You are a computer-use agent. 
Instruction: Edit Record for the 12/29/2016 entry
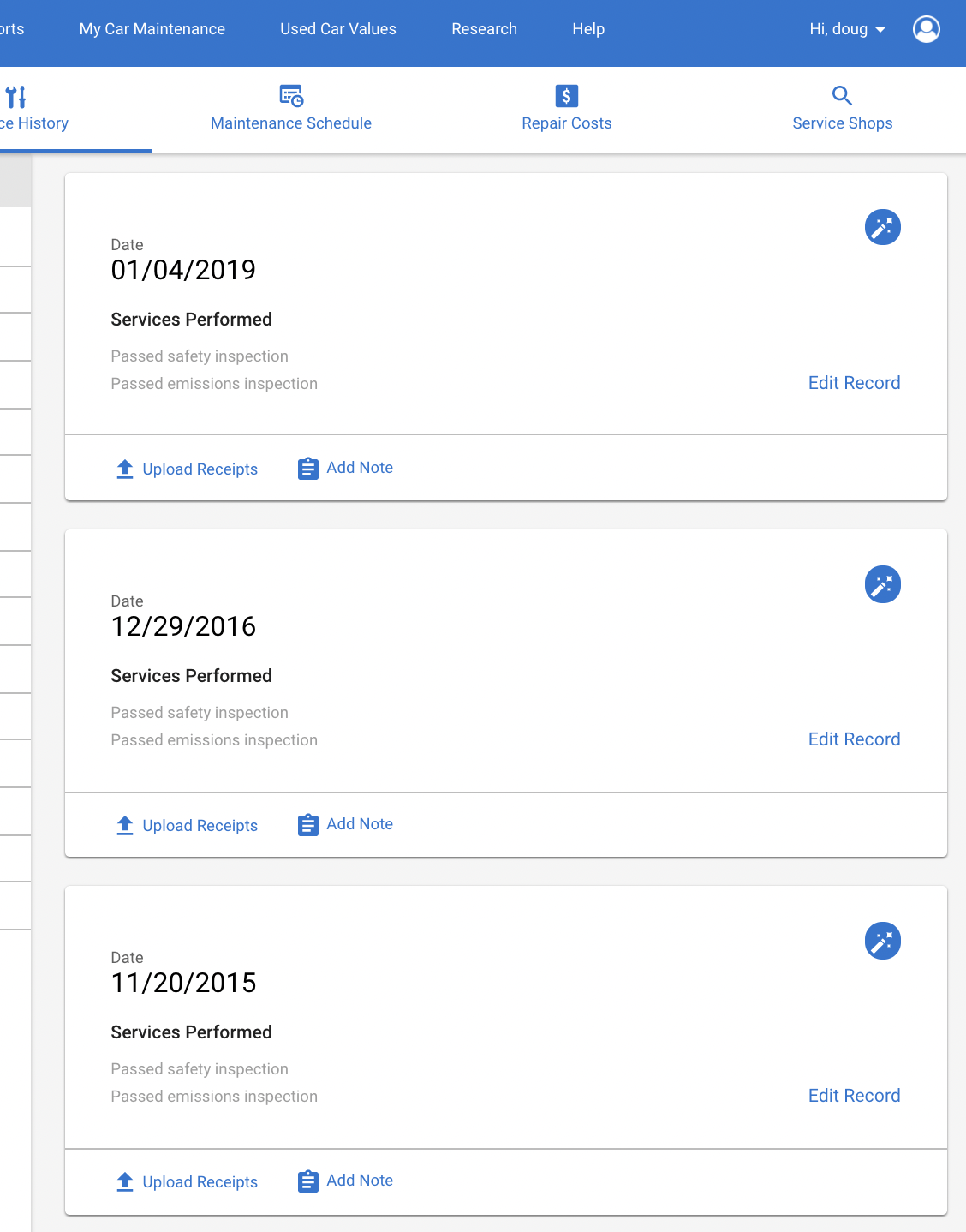coord(854,739)
